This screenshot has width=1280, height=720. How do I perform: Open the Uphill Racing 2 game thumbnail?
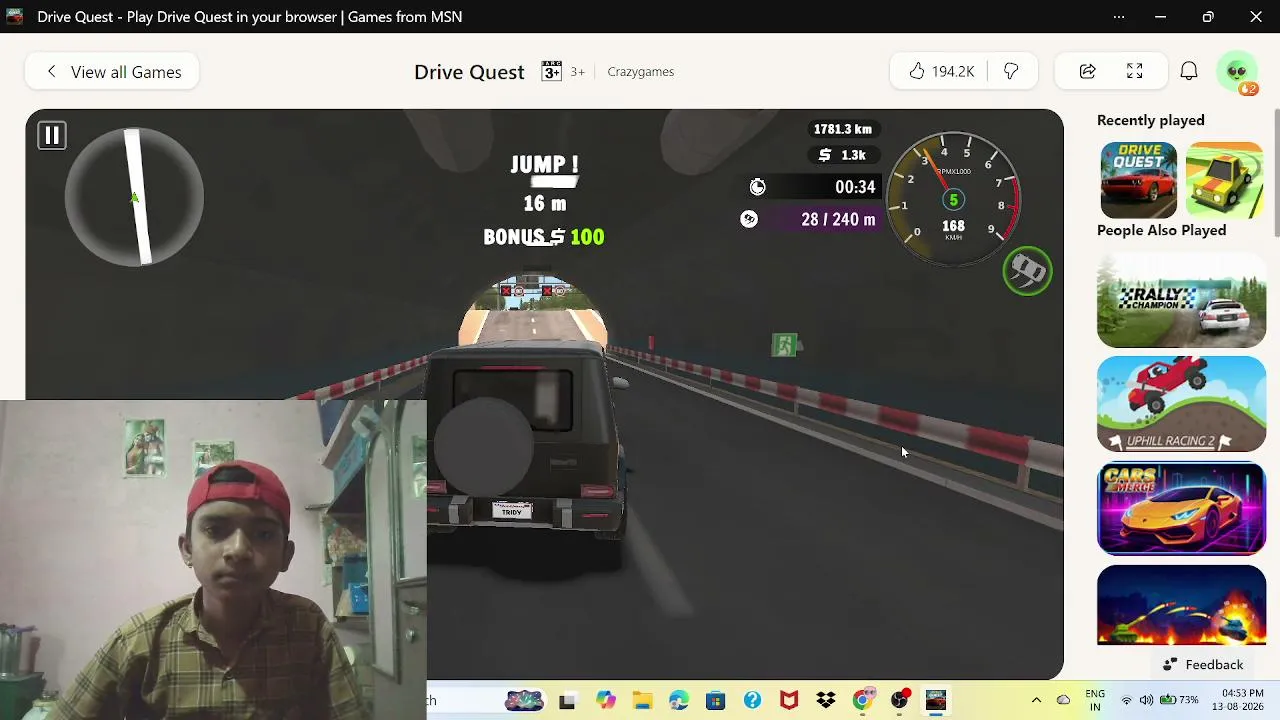1181,404
